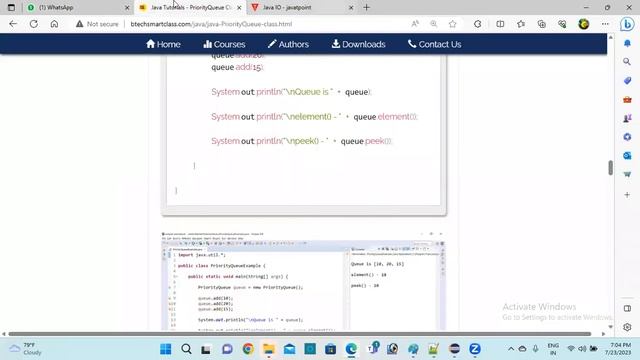This screenshot has height=360, width=640.
Task: Click the Eclipse output screenshot image
Action: (304, 281)
